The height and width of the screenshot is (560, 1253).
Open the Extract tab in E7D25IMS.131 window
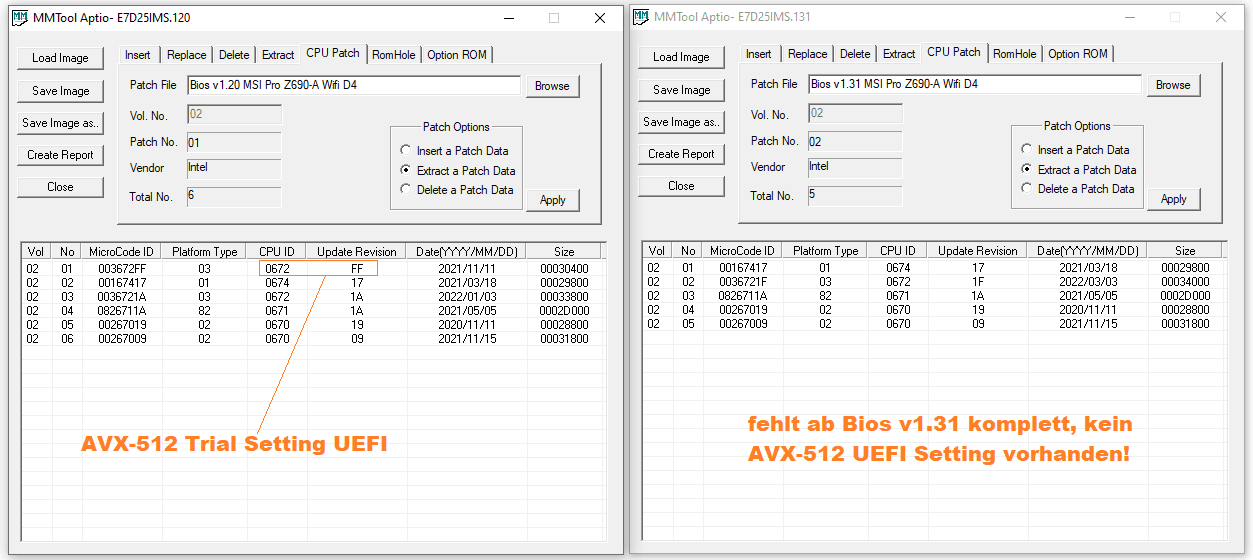tap(899, 54)
